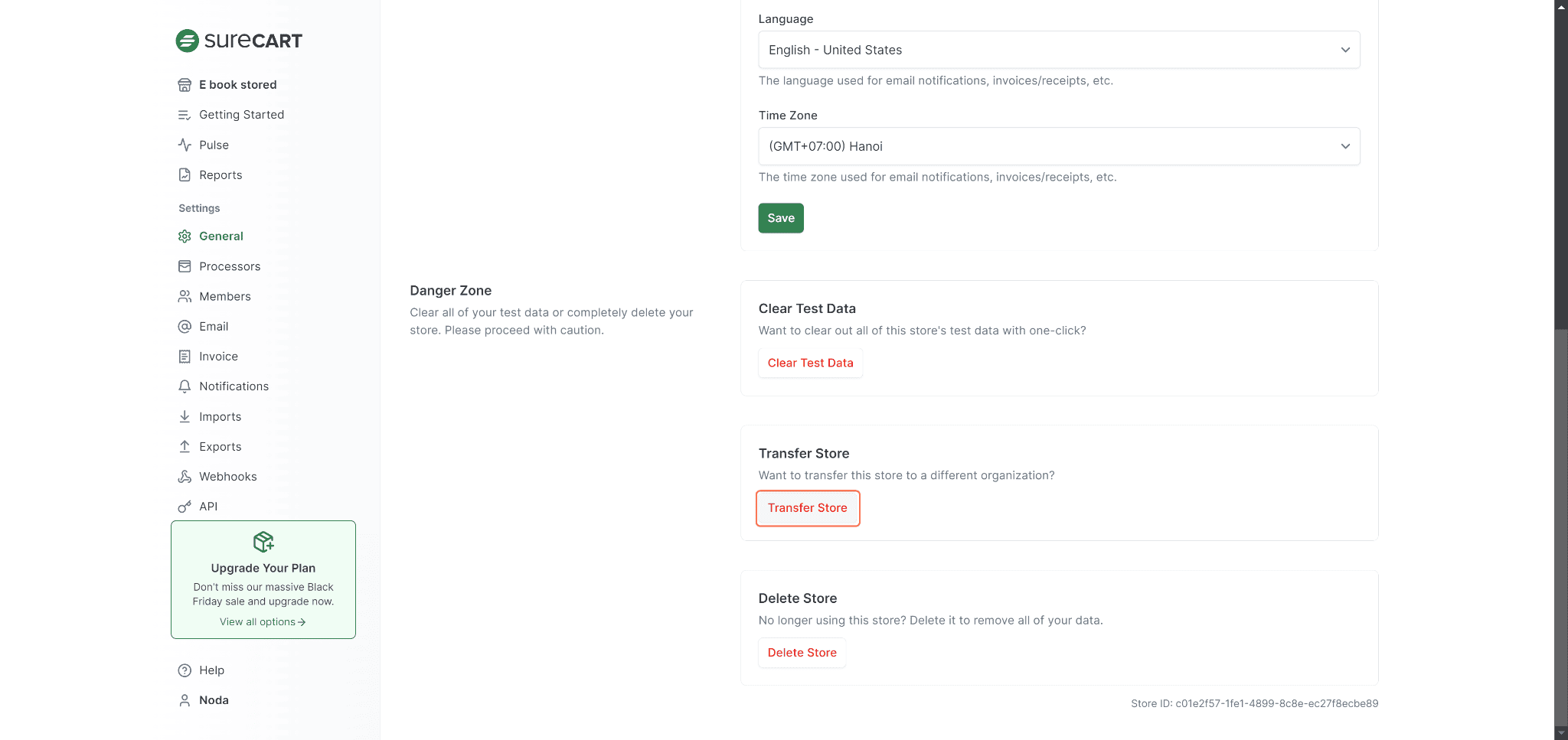The height and width of the screenshot is (740, 1568).
Task: Click the API key icon
Action: [x=185, y=507]
